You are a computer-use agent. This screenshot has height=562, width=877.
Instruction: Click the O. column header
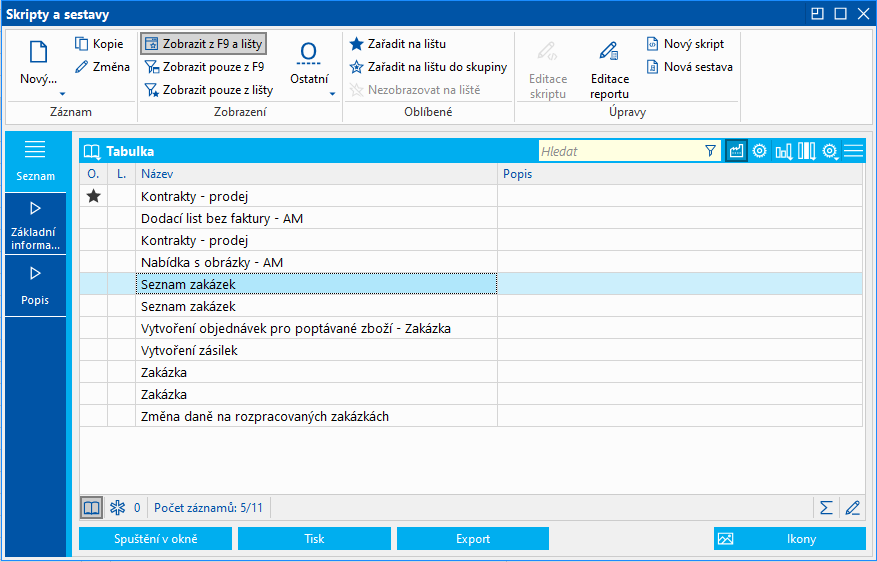(x=93, y=174)
